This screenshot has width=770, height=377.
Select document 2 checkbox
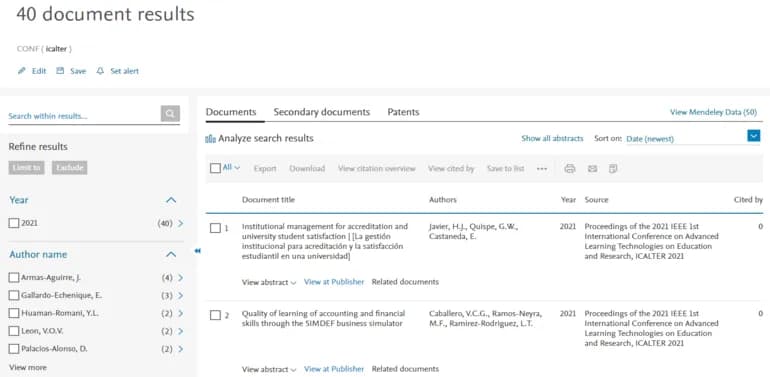click(215, 315)
